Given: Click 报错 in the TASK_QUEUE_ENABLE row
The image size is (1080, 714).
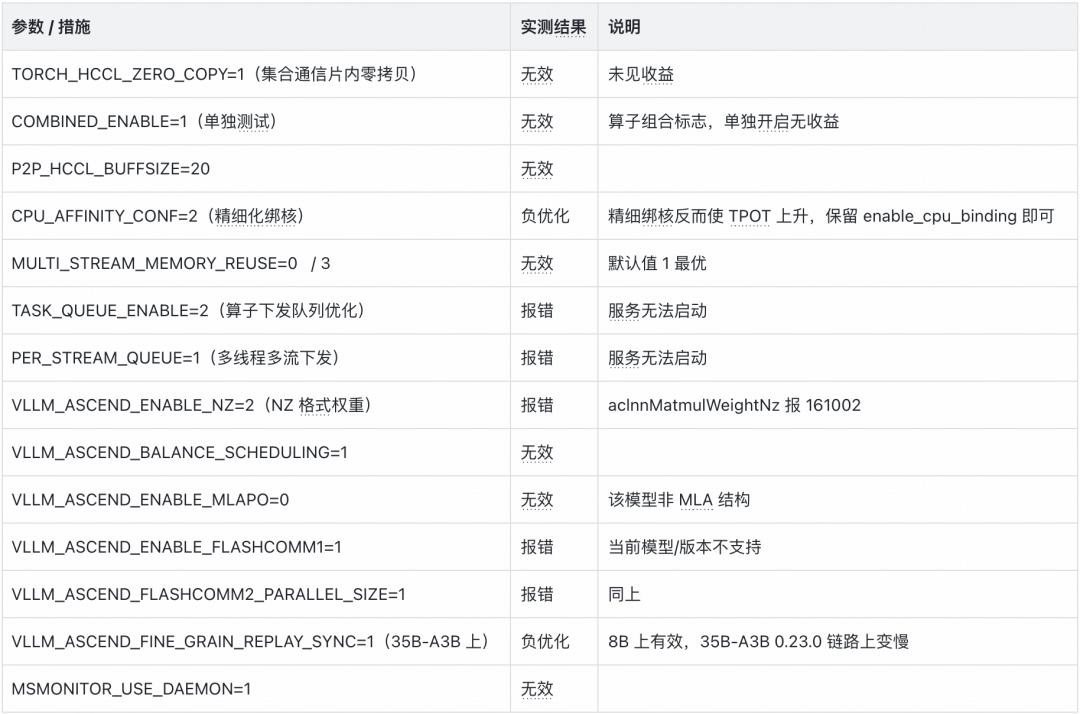Looking at the screenshot, I should tap(537, 311).
